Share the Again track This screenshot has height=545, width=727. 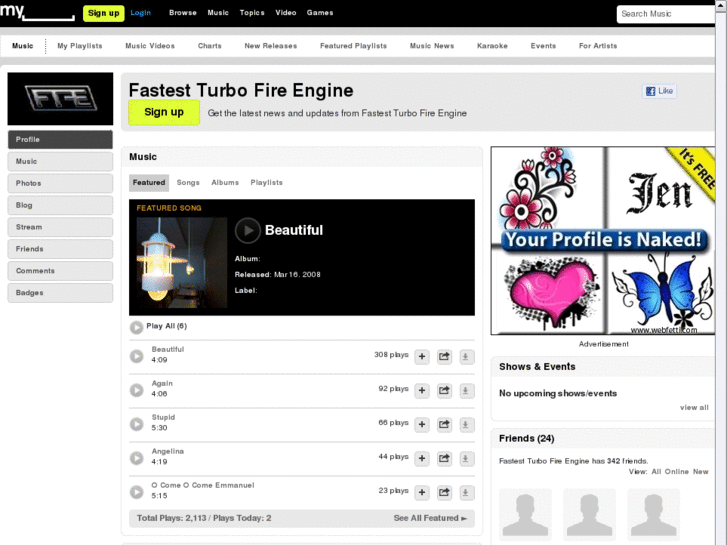(444, 391)
